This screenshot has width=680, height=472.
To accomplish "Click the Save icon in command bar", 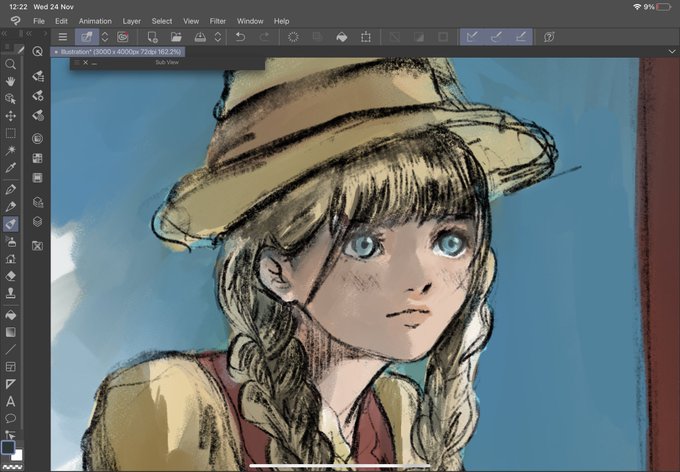I will tap(200, 37).
